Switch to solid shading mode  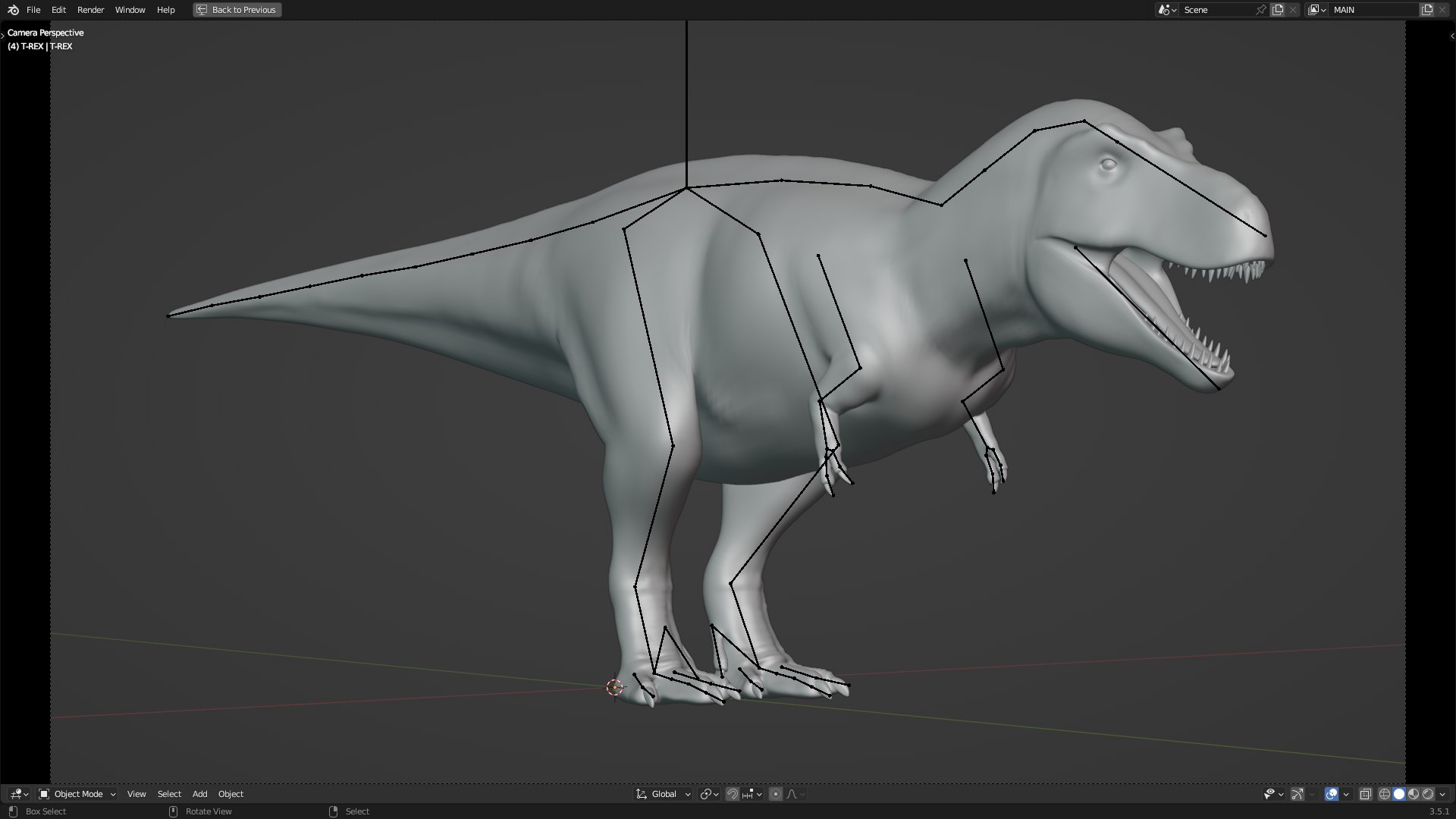(x=1399, y=794)
